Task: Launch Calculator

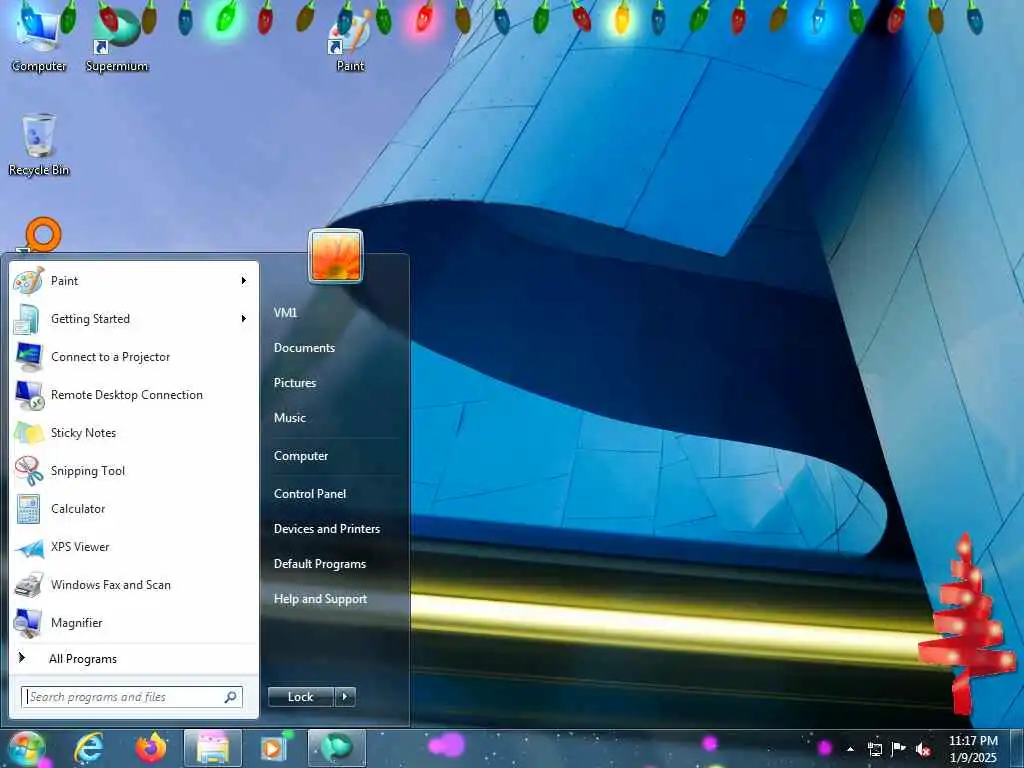Action: [135, 509]
